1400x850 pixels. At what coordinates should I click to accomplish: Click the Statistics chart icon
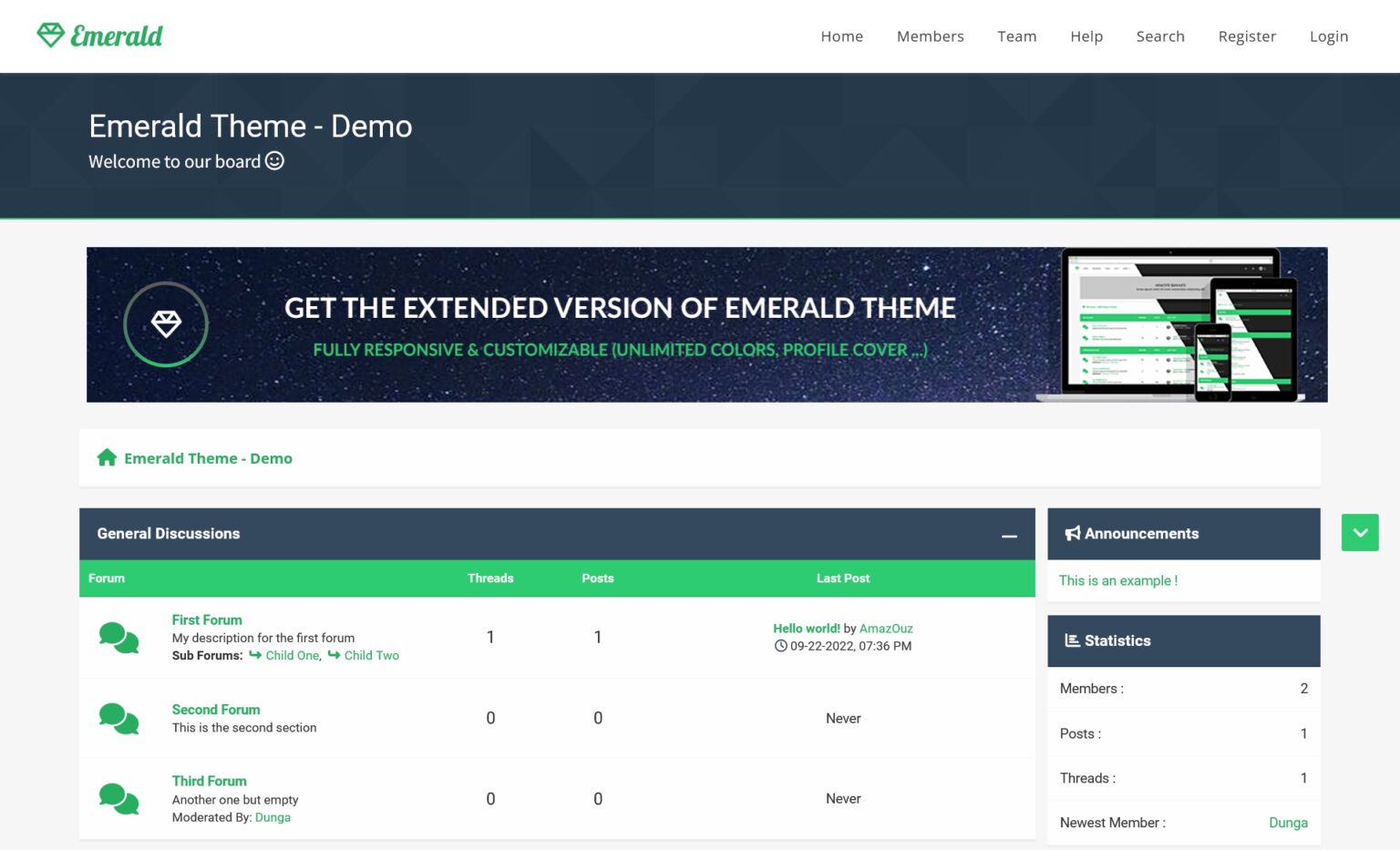click(1073, 640)
